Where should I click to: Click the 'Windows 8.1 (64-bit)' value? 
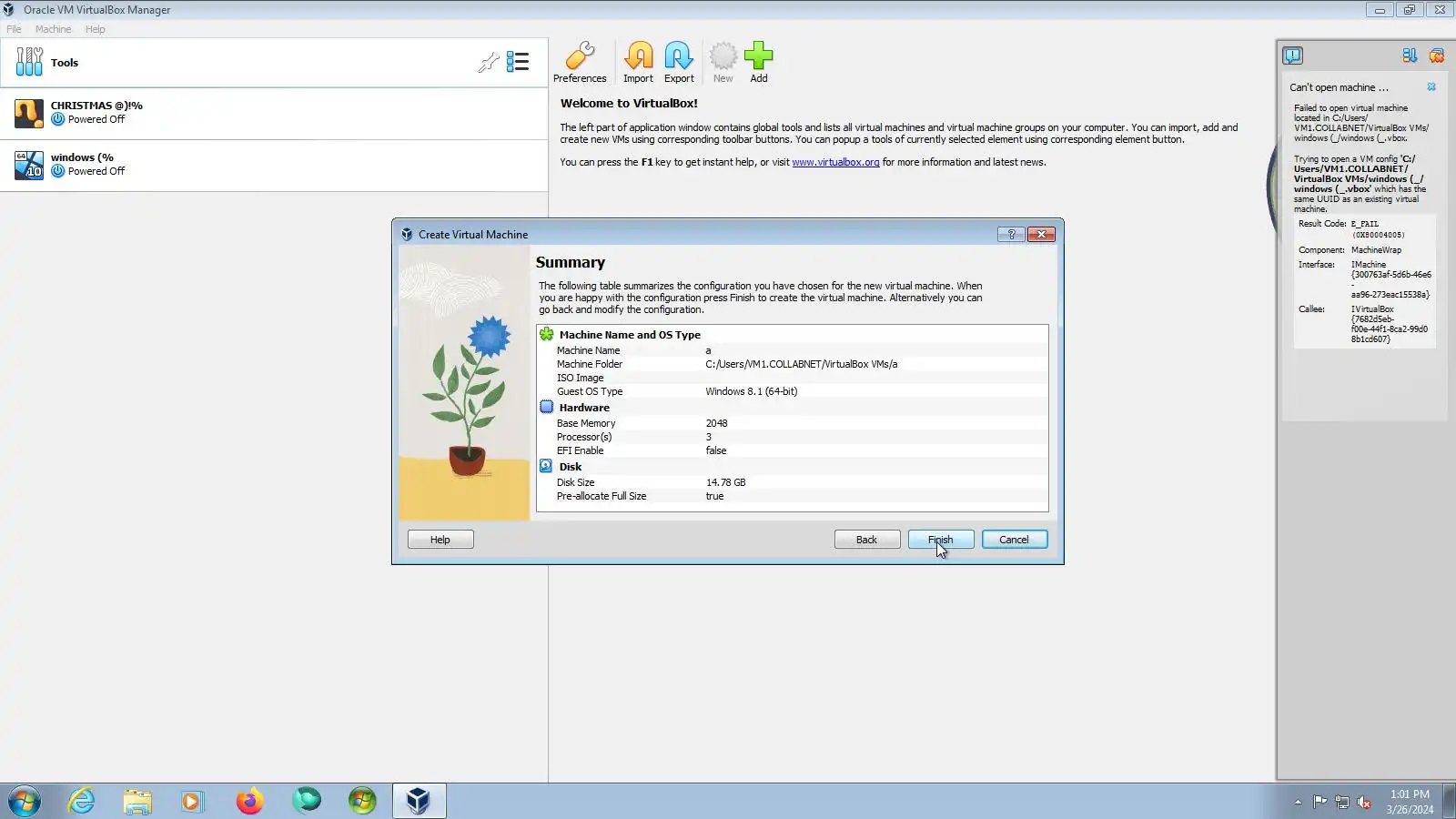[x=752, y=391]
